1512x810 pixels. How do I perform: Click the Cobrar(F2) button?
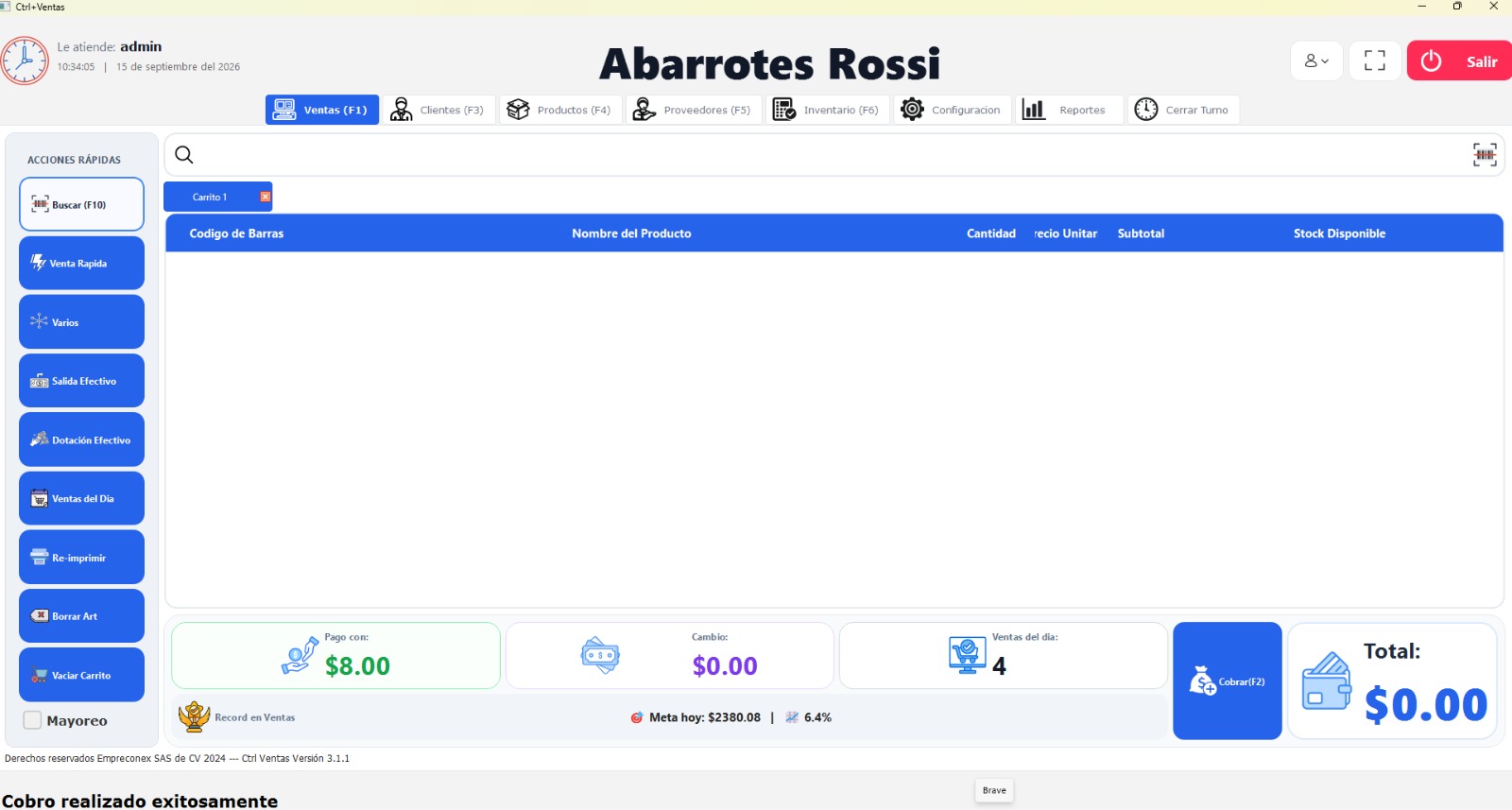point(1228,681)
